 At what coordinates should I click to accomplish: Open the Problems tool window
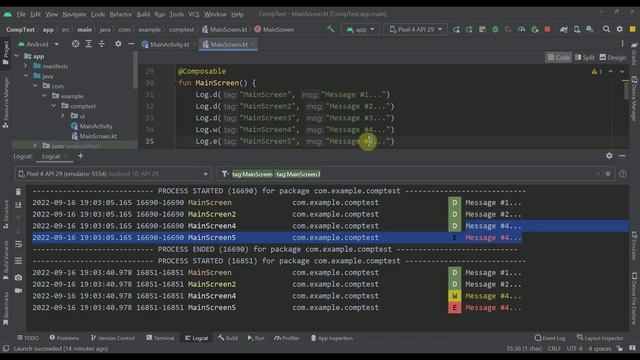point(64,338)
